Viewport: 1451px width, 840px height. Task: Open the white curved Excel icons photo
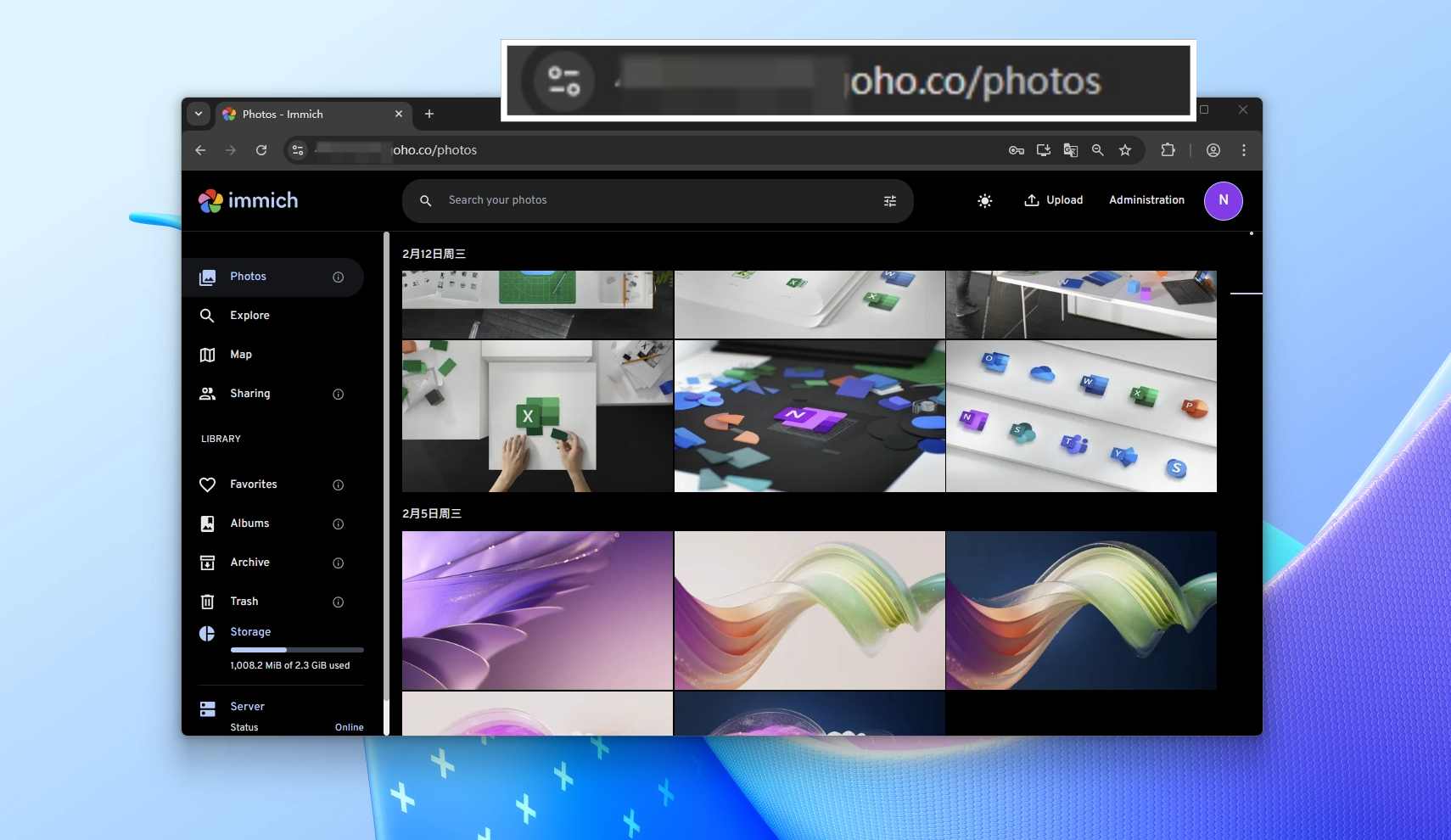click(x=810, y=305)
